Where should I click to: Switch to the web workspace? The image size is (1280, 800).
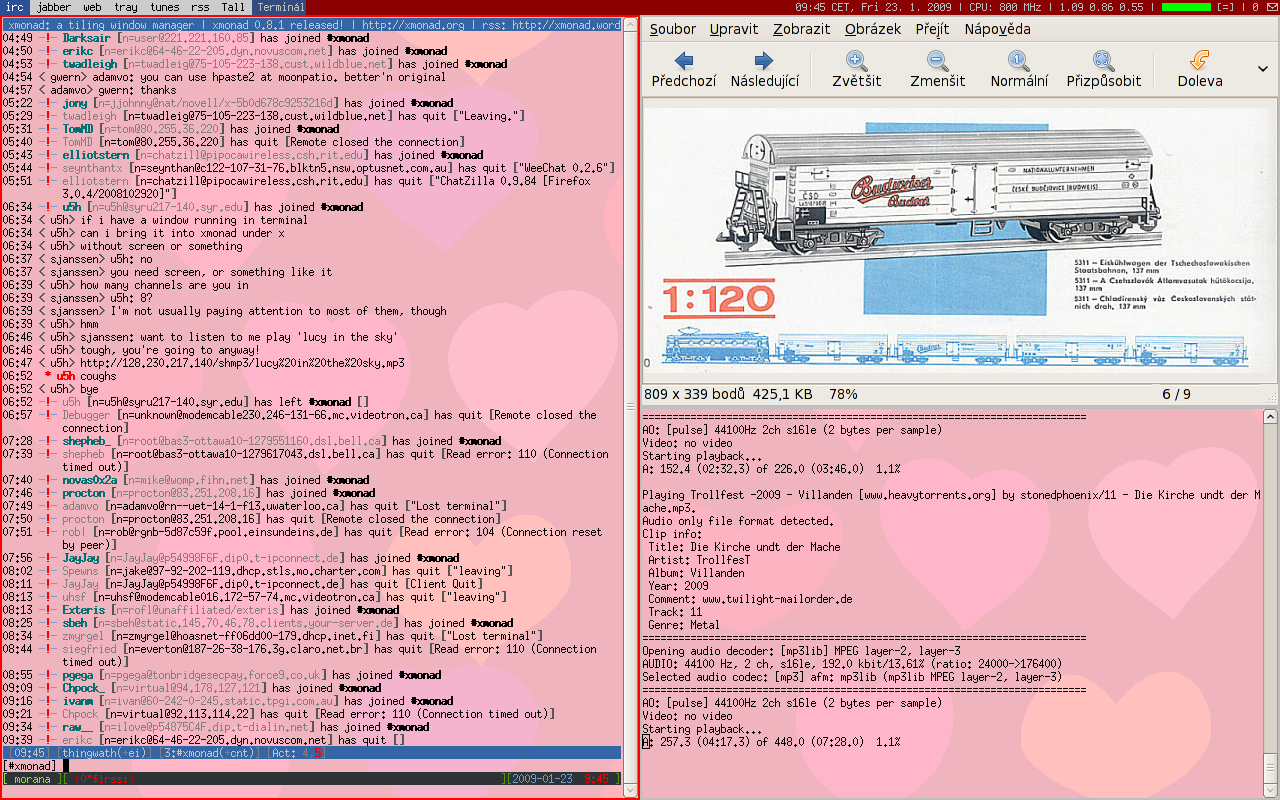pos(91,7)
